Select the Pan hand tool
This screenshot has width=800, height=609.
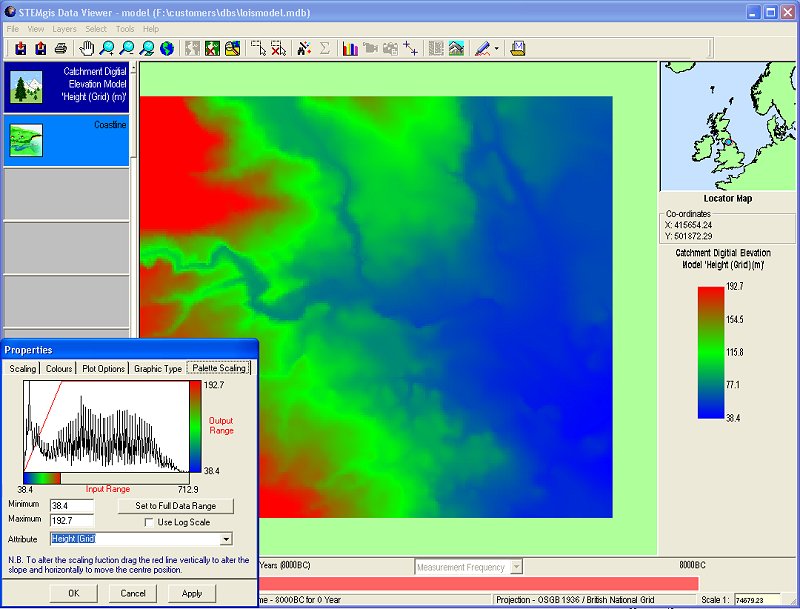(87, 48)
